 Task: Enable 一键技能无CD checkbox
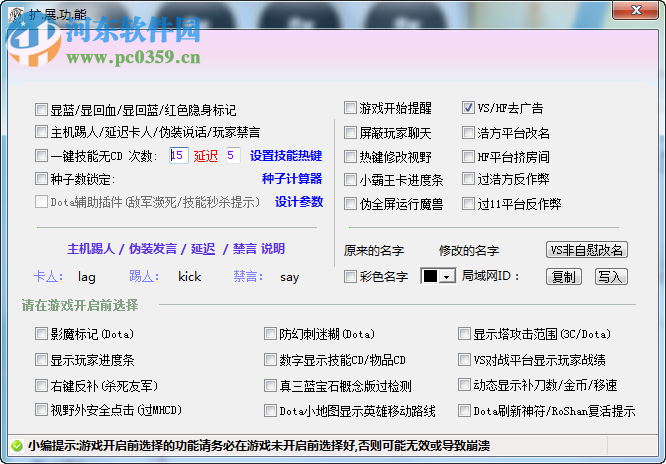(41, 156)
